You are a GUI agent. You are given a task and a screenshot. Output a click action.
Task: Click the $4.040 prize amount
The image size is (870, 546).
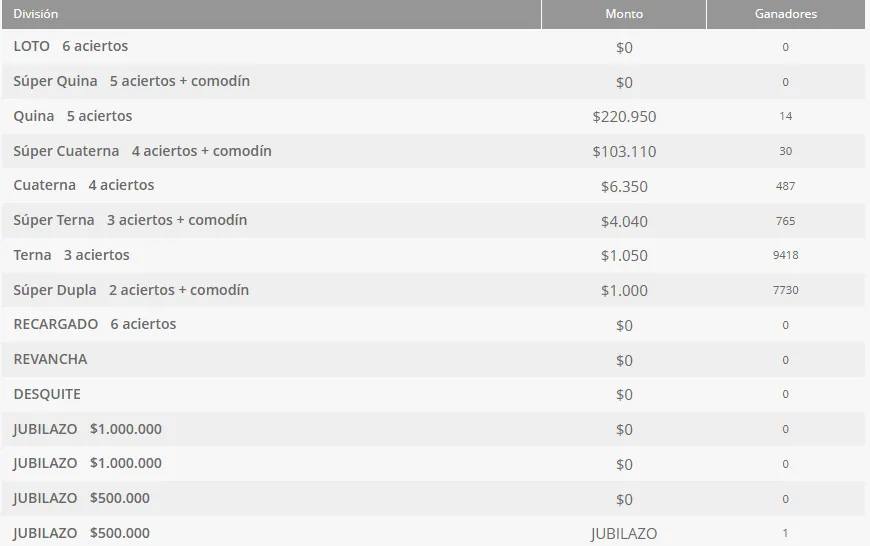pyautogui.click(x=624, y=221)
